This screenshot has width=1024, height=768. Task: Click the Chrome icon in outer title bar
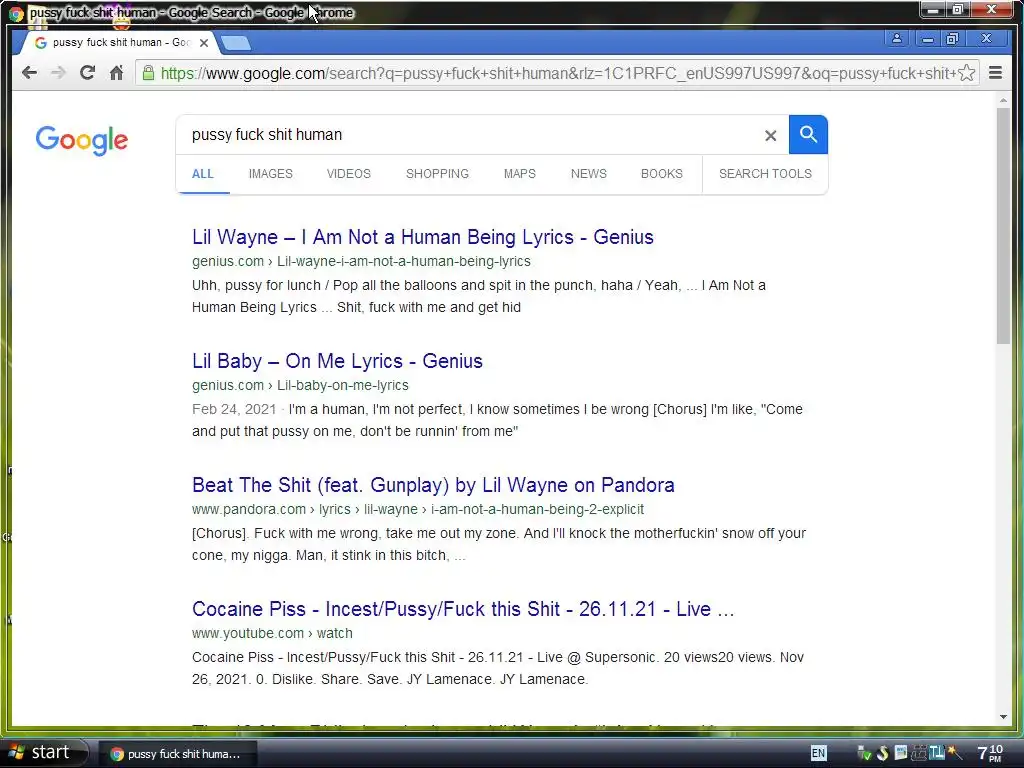[x=16, y=12]
